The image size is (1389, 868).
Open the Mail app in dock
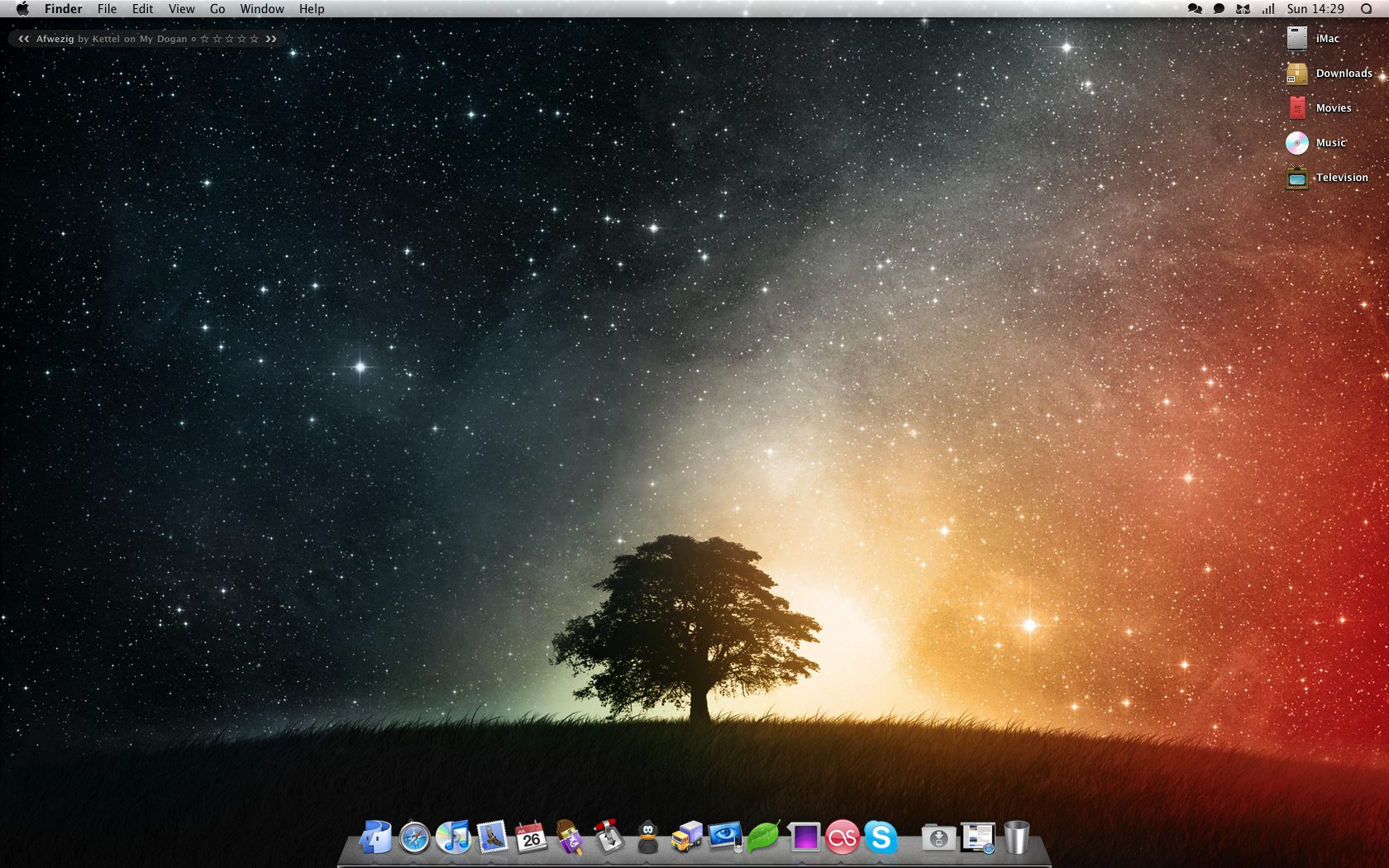pos(492,838)
